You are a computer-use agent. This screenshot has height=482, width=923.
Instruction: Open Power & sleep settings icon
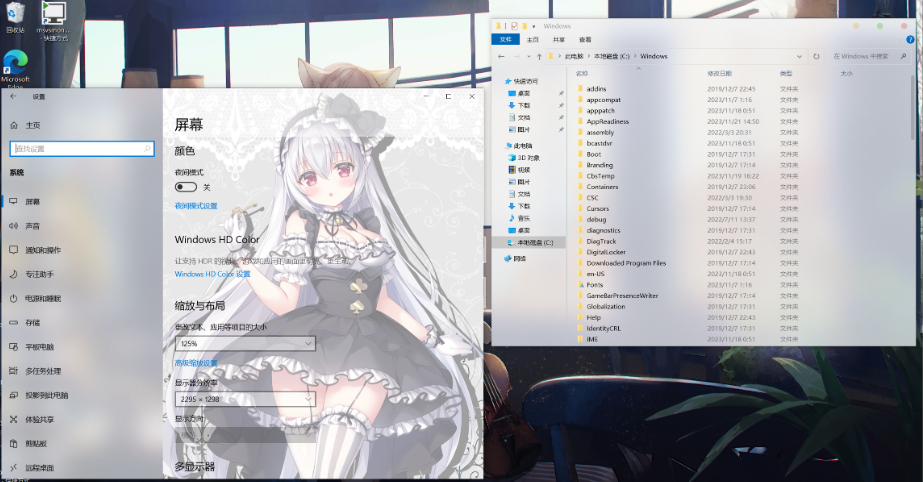click(14, 298)
